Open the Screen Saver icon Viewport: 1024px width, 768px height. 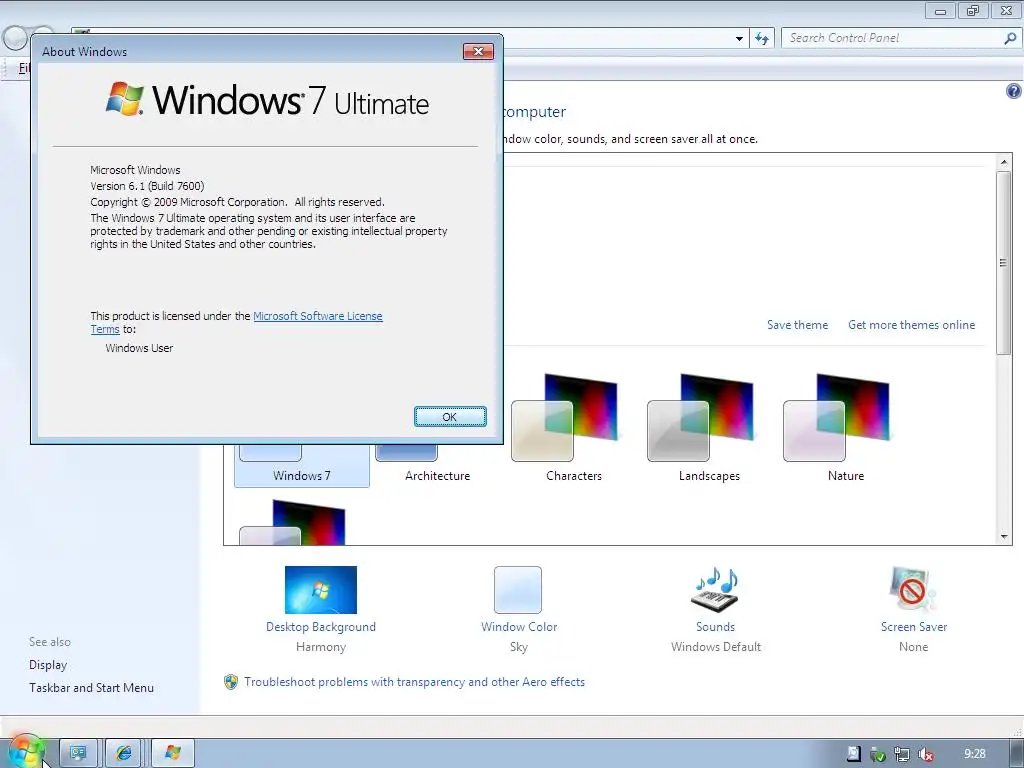click(x=913, y=590)
